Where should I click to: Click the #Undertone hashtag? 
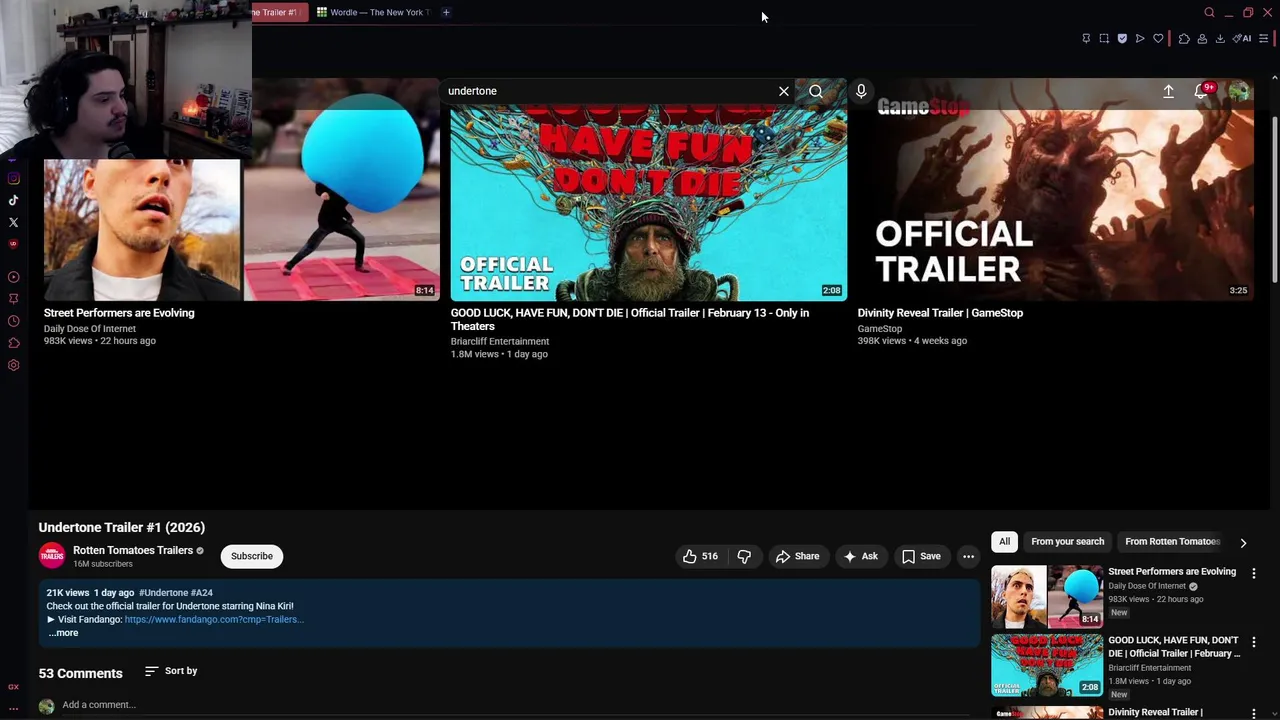coord(164,593)
